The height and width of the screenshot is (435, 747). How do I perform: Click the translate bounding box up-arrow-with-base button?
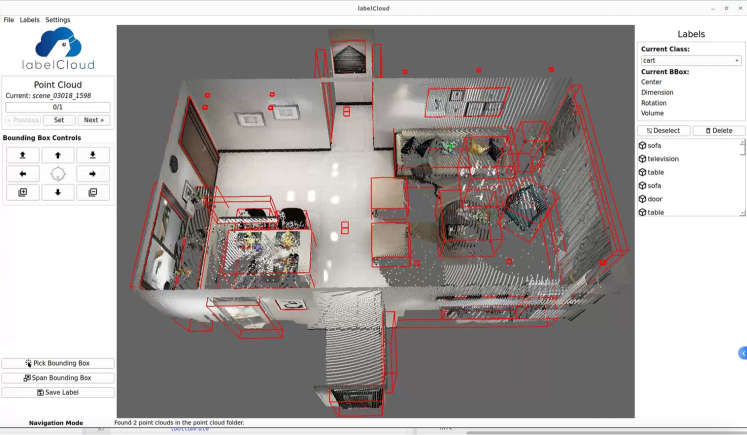22,155
